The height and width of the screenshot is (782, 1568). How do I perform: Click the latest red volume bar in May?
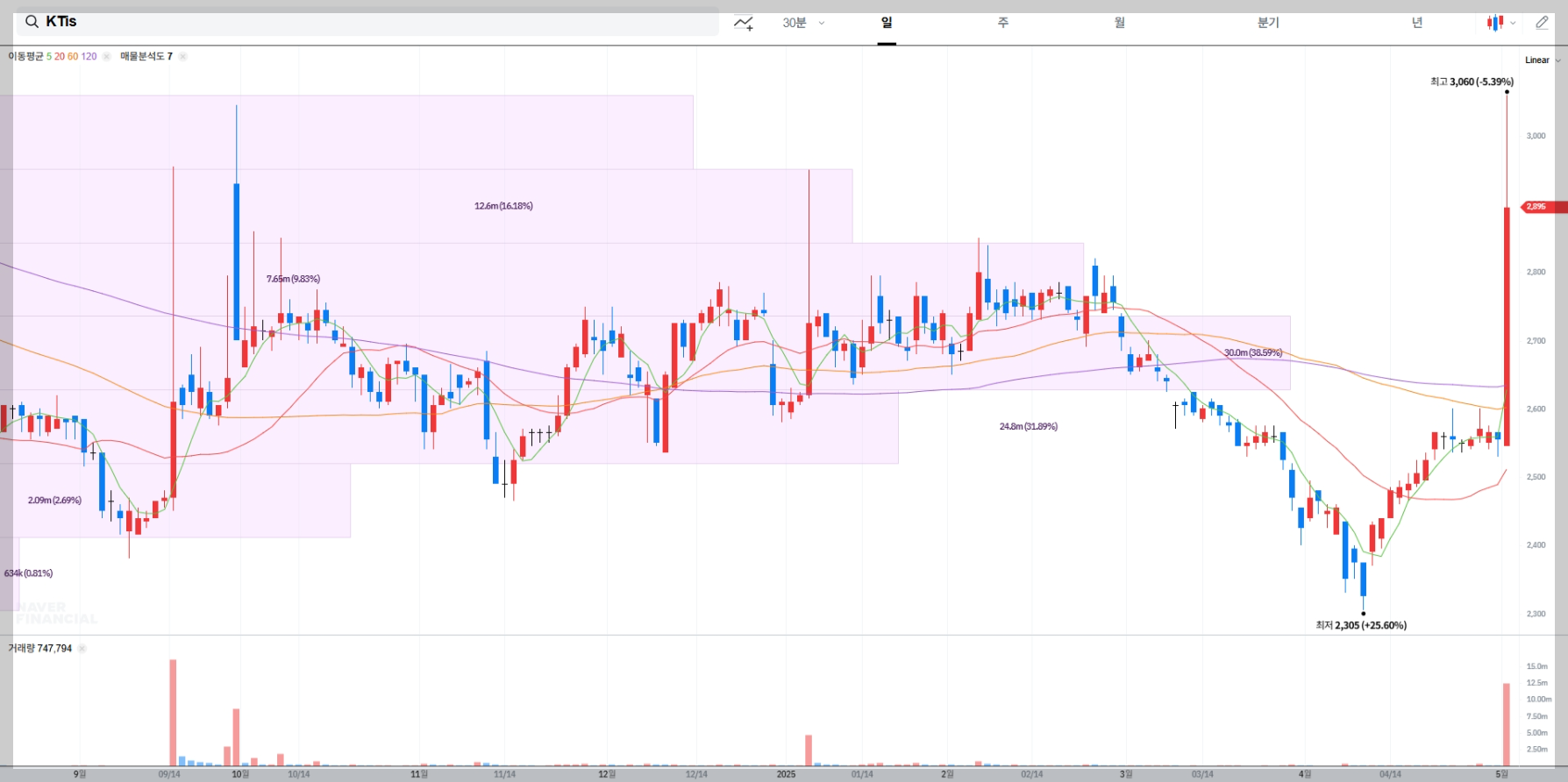click(1507, 725)
